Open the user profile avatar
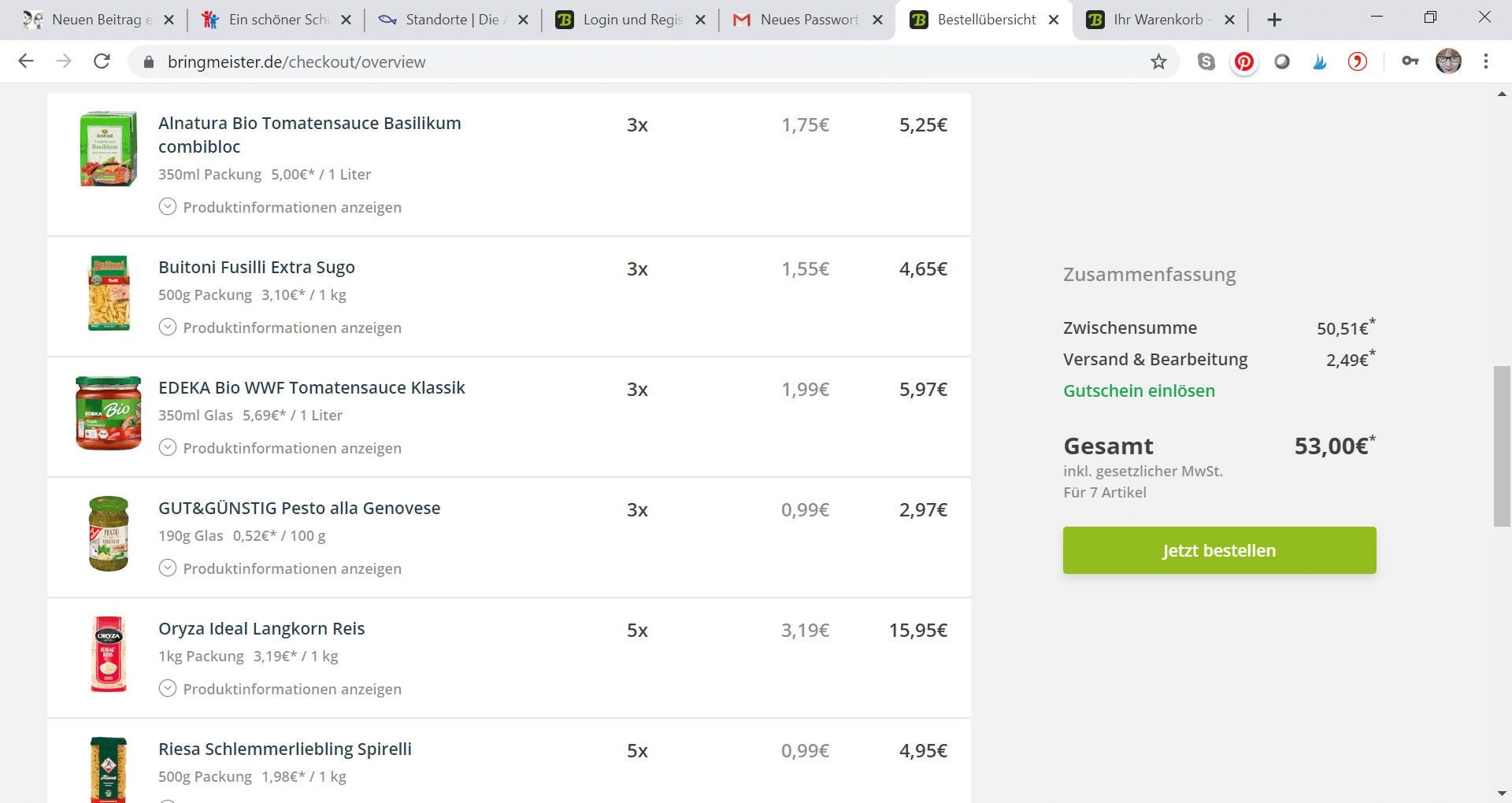This screenshot has height=803, width=1512. pos(1448,61)
